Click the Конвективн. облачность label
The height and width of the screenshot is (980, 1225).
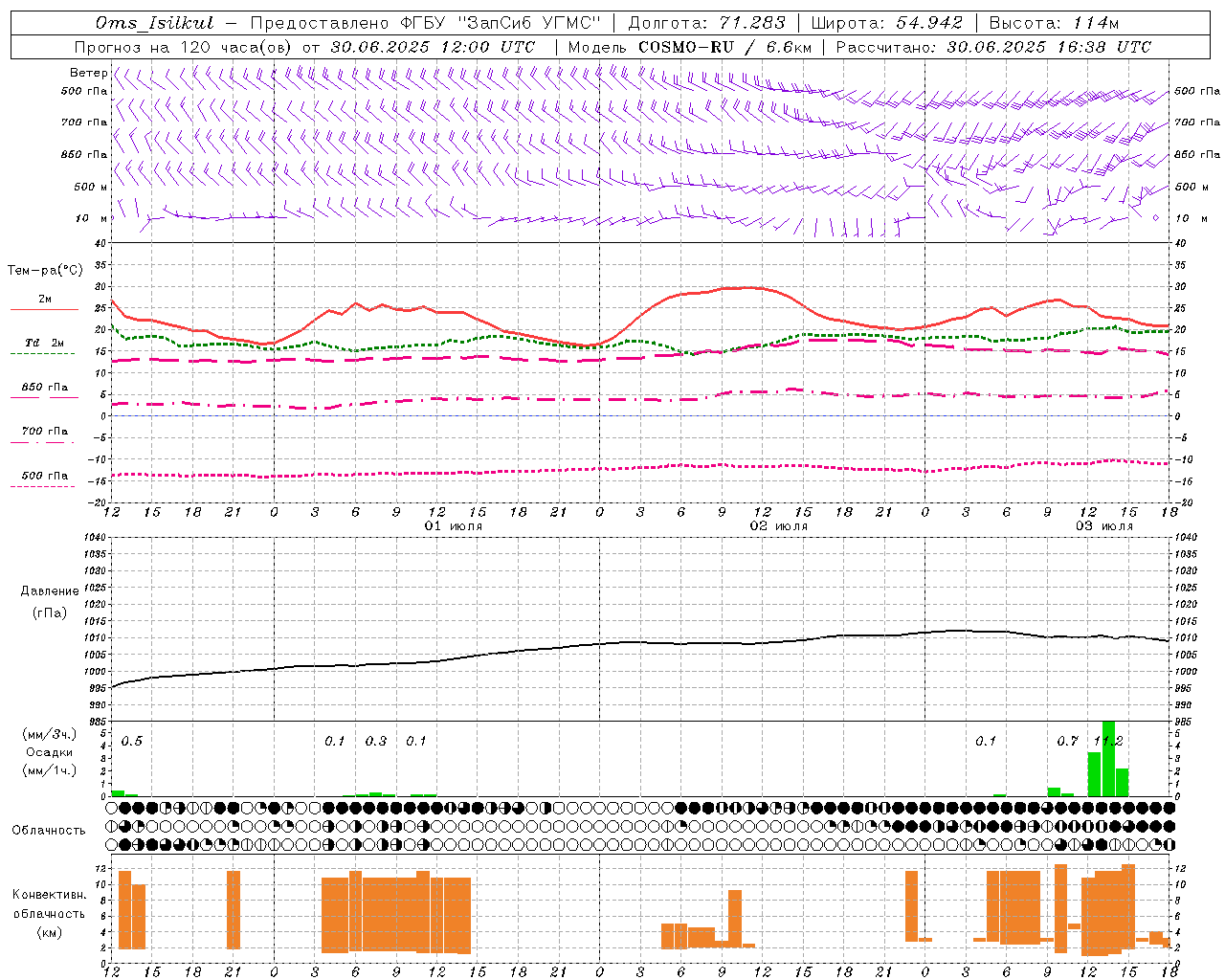point(50,904)
